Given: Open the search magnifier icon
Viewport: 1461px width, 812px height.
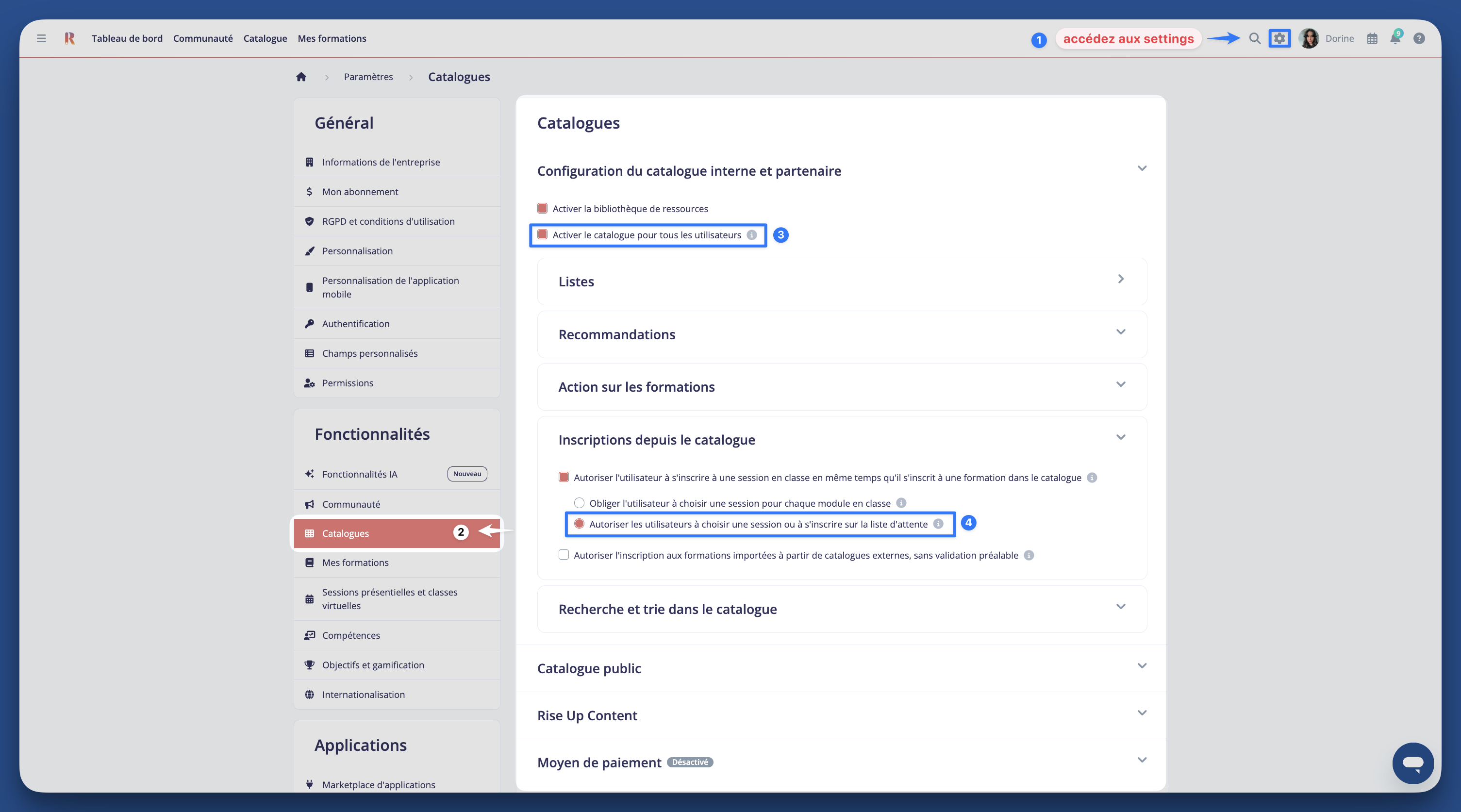Looking at the screenshot, I should [x=1255, y=38].
